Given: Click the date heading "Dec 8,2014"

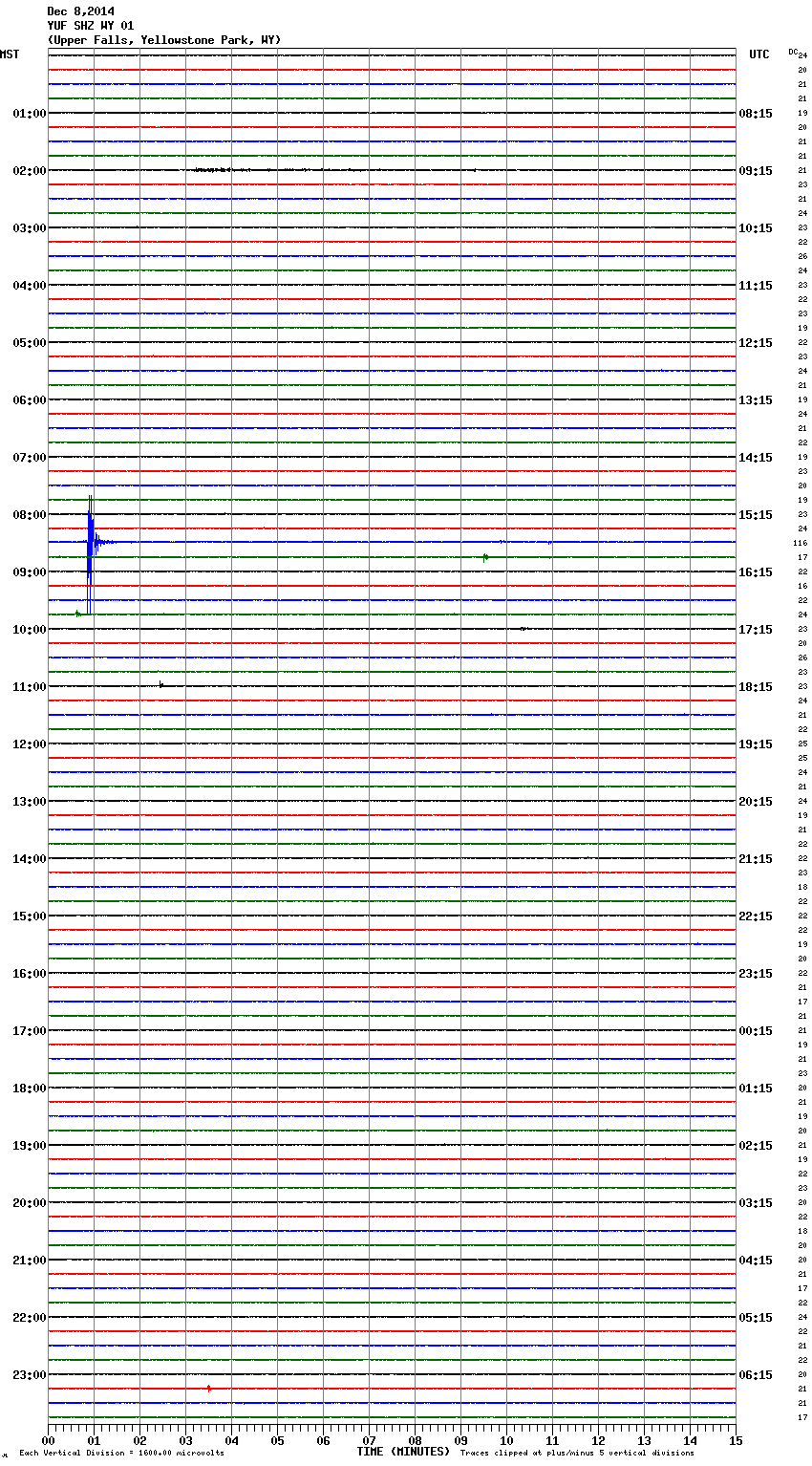Looking at the screenshot, I should click(80, 11).
